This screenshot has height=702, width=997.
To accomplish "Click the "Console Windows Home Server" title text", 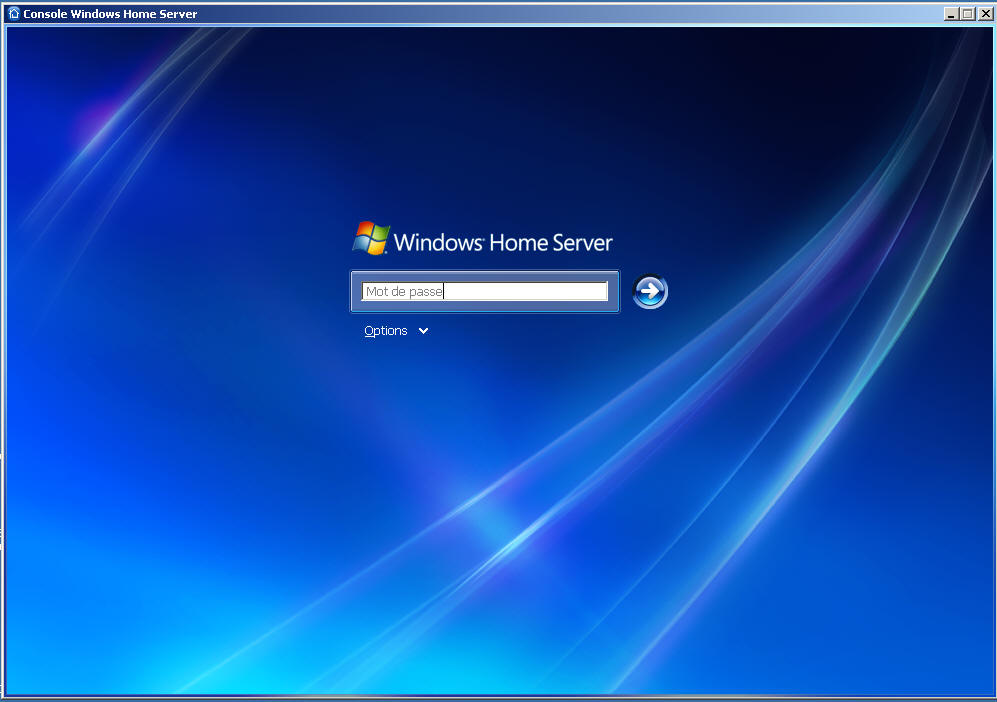I will click(x=110, y=14).
